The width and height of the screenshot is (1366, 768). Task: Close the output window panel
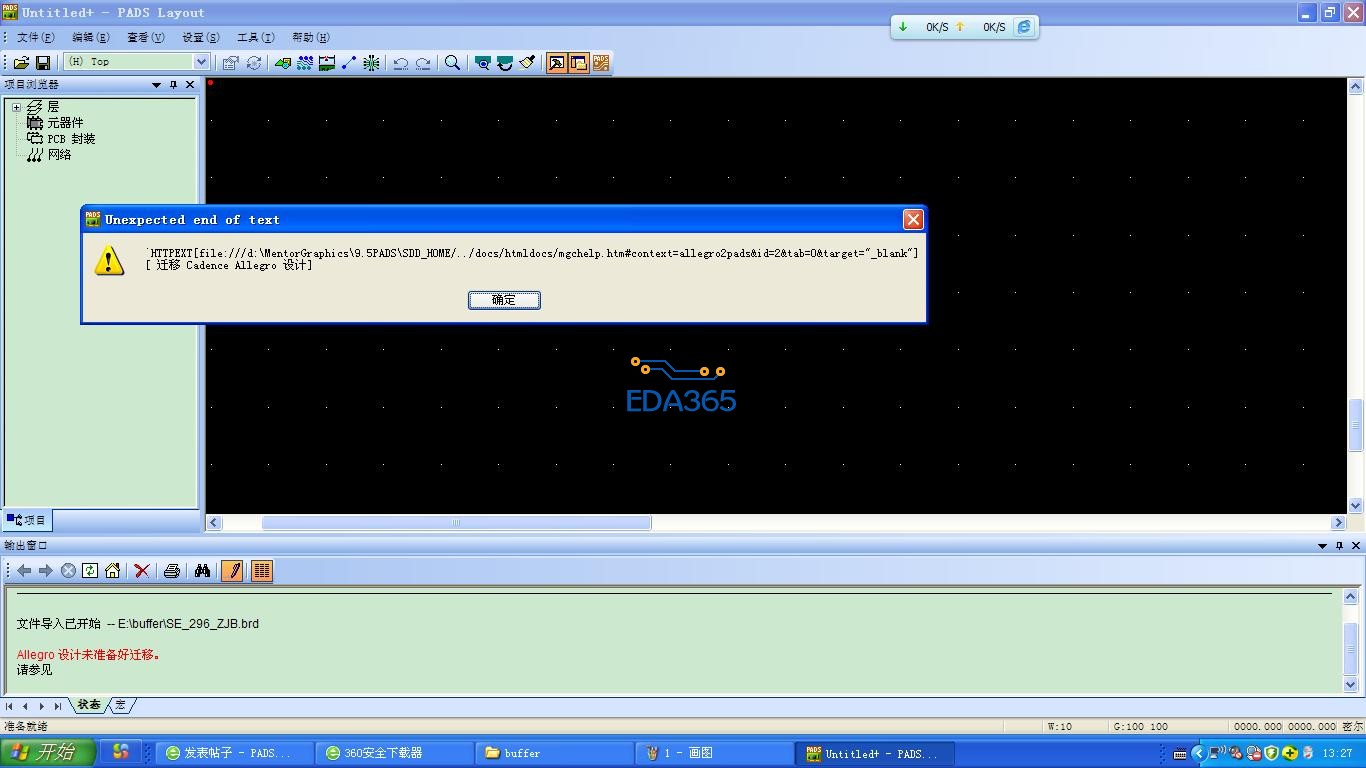tap(1356, 546)
